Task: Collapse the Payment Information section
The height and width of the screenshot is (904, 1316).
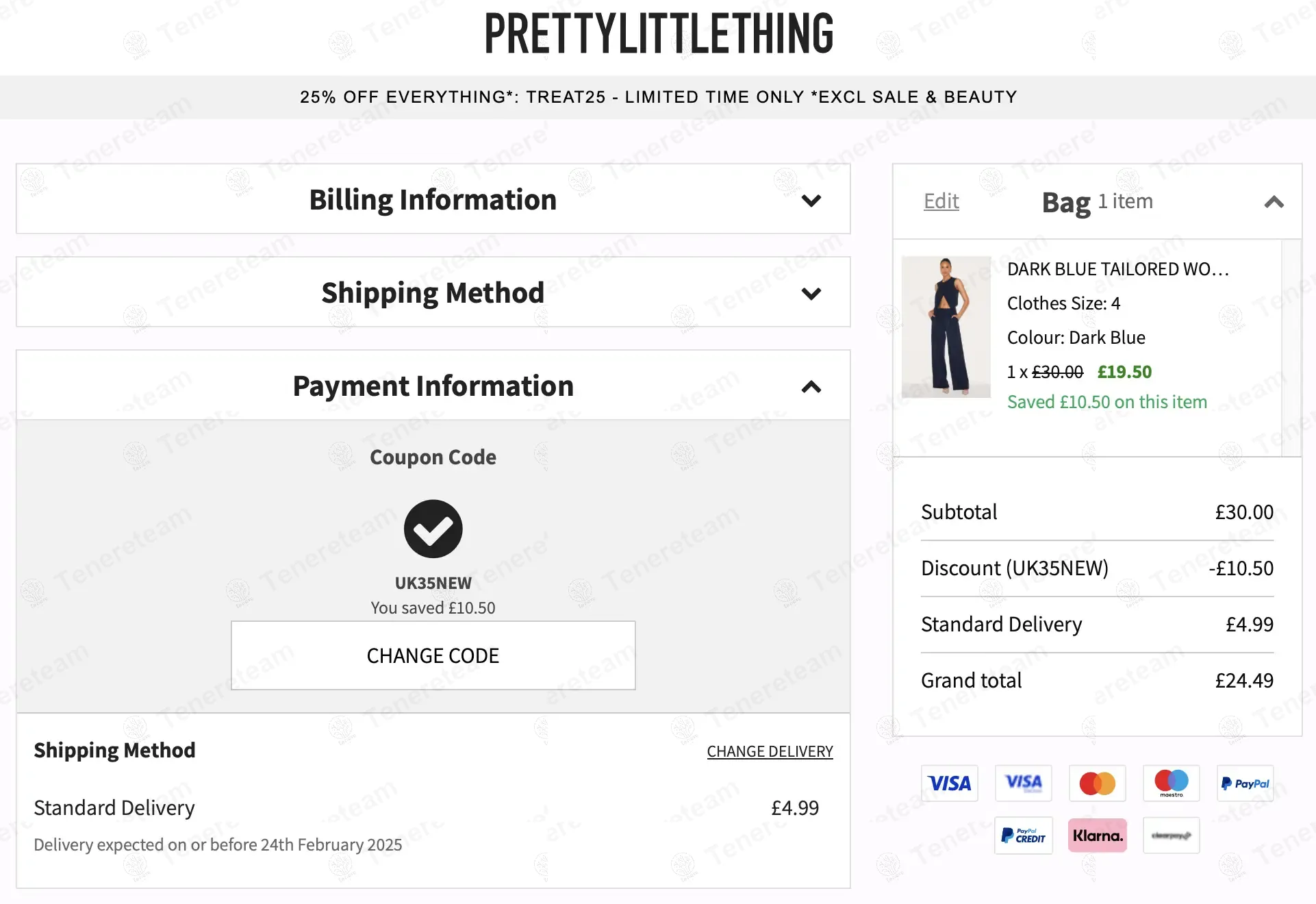Action: tap(811, 387)
